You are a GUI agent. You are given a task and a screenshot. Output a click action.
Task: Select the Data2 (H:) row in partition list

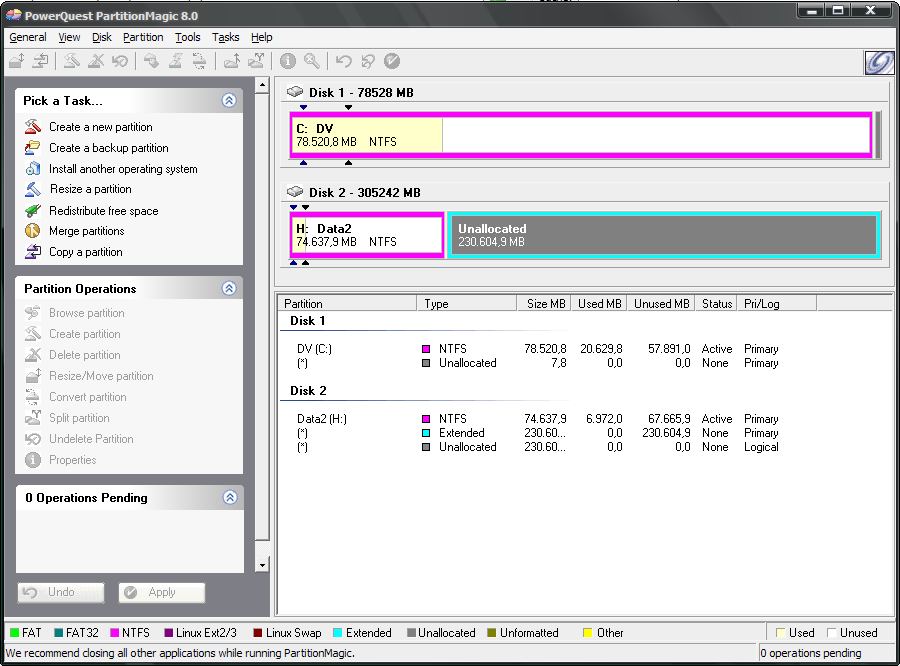click(537, 419)
